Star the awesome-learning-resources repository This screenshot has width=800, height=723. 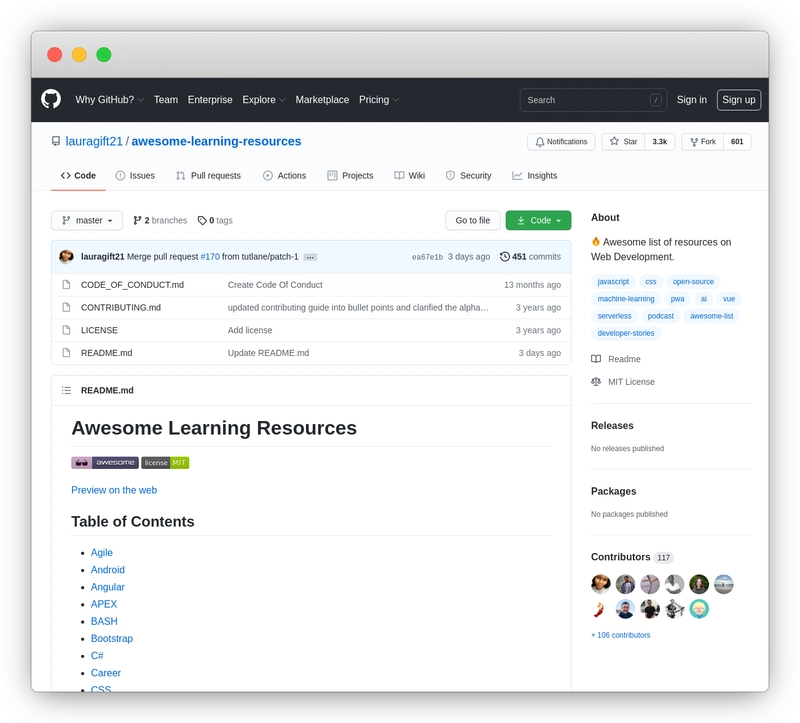(x=623, y=142)
